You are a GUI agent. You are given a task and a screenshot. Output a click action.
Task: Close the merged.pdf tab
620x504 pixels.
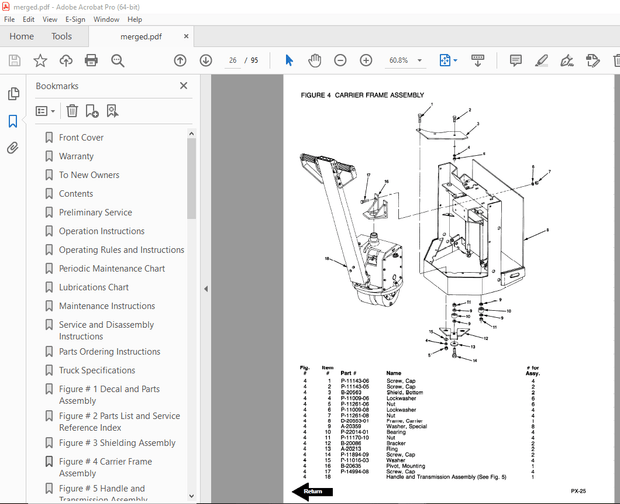[186, 36]
